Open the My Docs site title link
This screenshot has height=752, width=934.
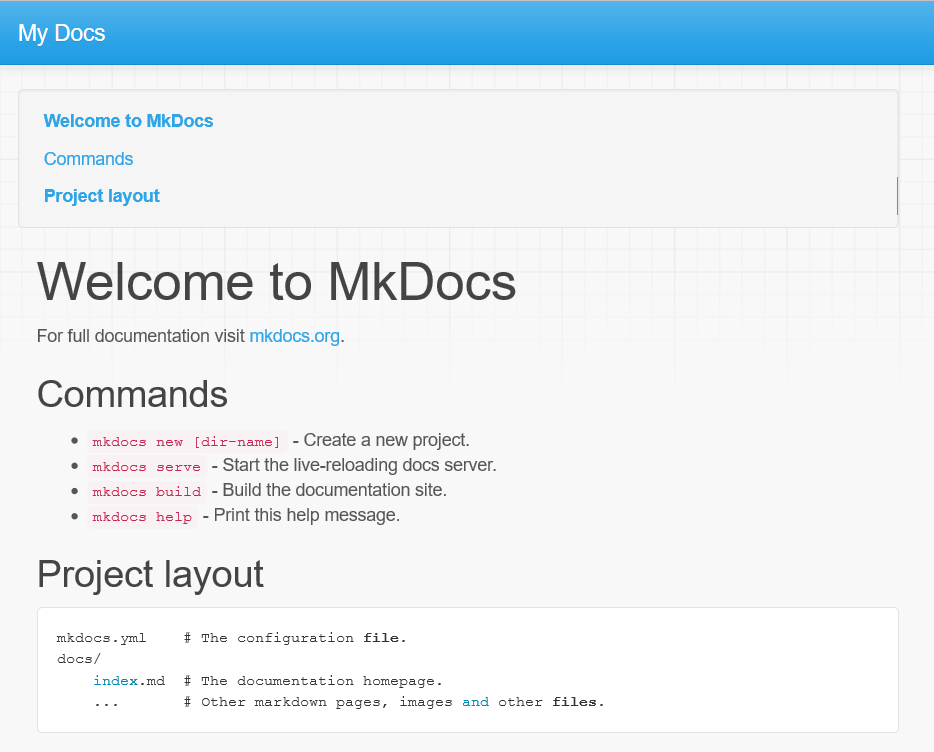pos(61,33)
